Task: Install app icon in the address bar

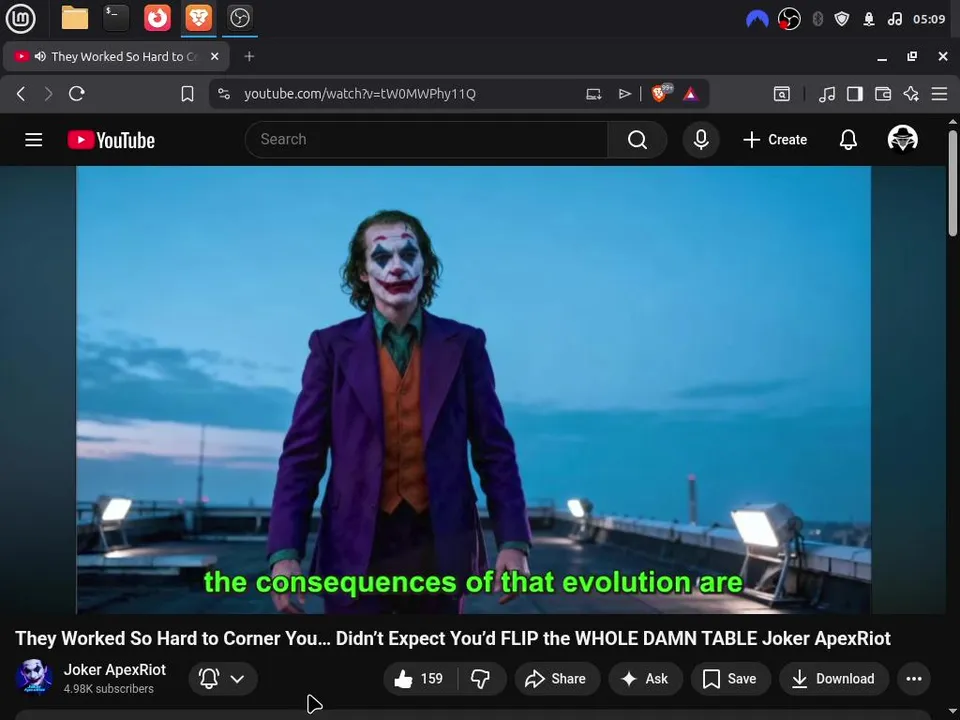Action: [593, 94]
